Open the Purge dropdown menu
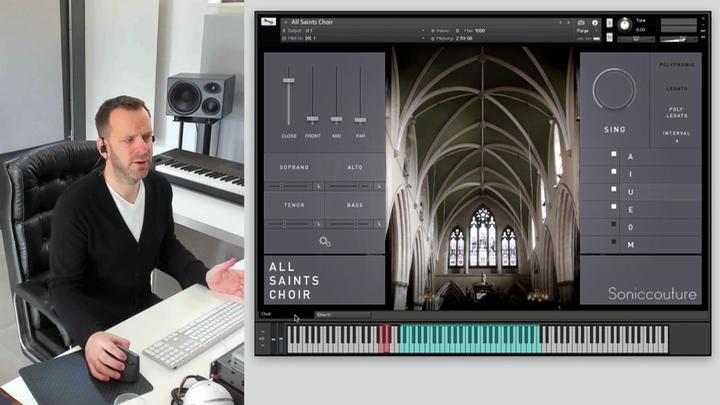 (587, 31)
